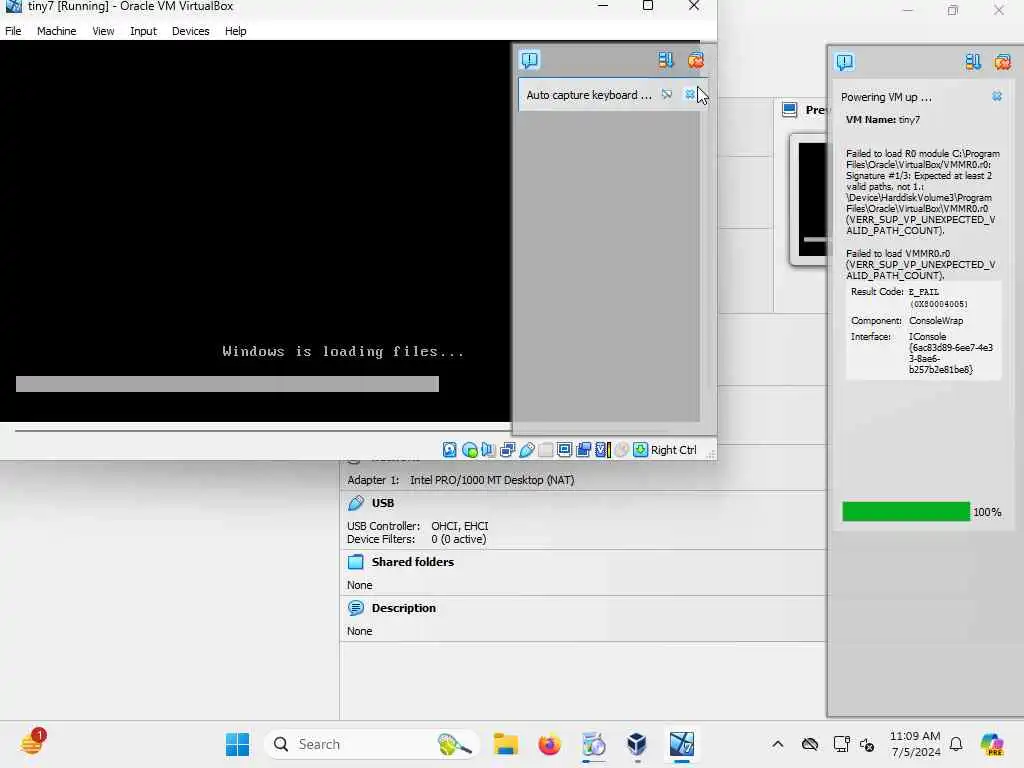Viewport: 1024px width, 768px height.
Task: Open the notifications bell in the taskbar
Action: (x=956, y=744)
